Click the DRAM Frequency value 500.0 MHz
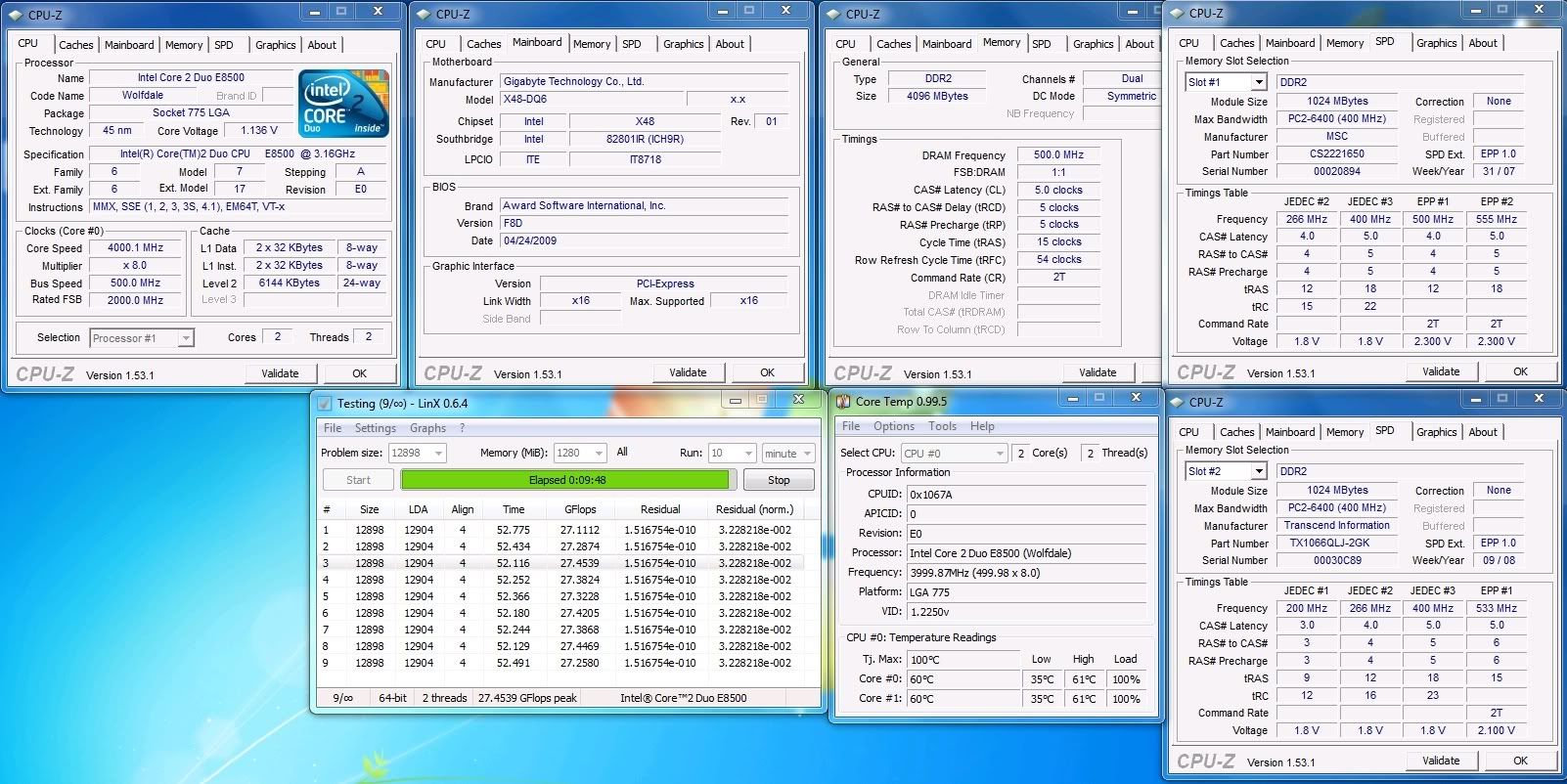Viewport: 1567px width, 784px height. (1058, 154)
